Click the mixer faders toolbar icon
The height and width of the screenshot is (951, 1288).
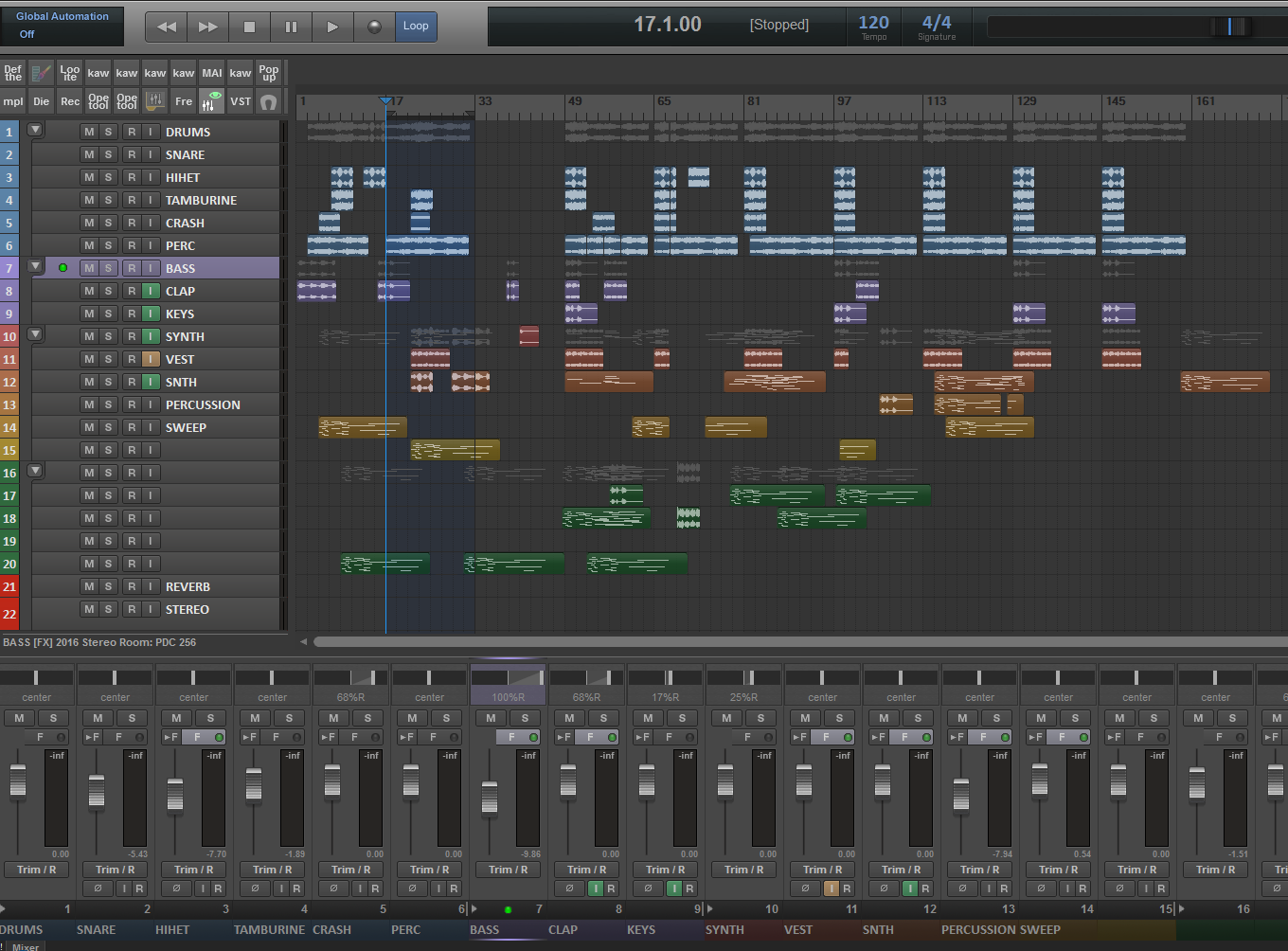click(155, 101)
